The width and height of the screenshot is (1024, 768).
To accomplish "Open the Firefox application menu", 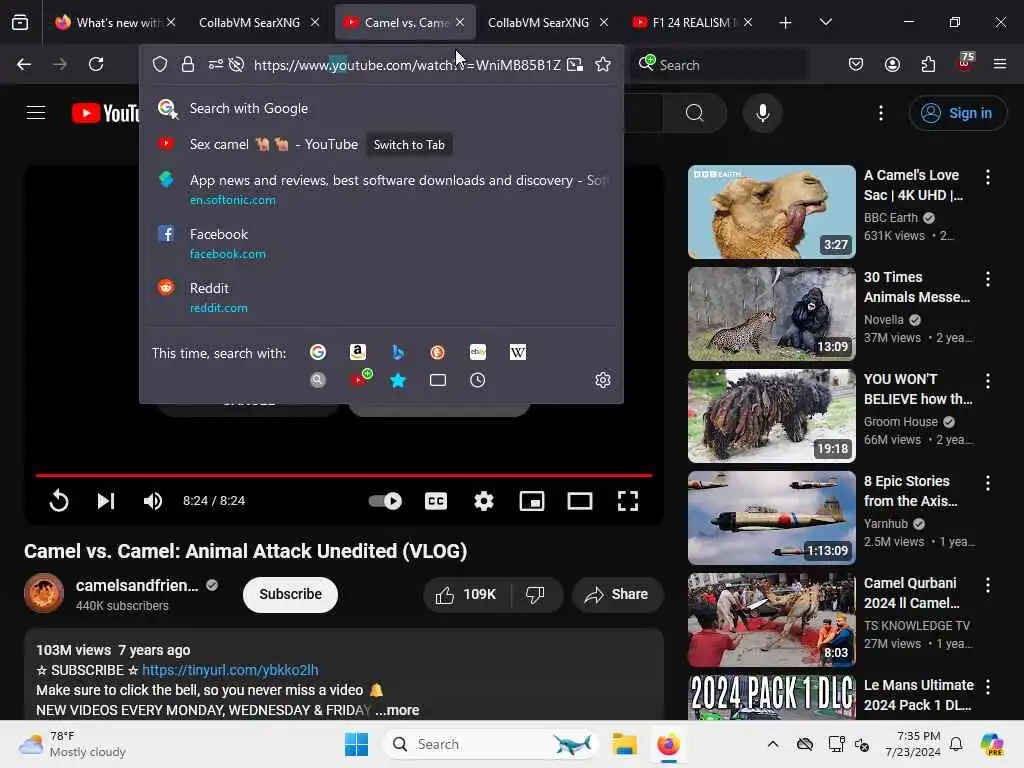I will pos(1000,64).
